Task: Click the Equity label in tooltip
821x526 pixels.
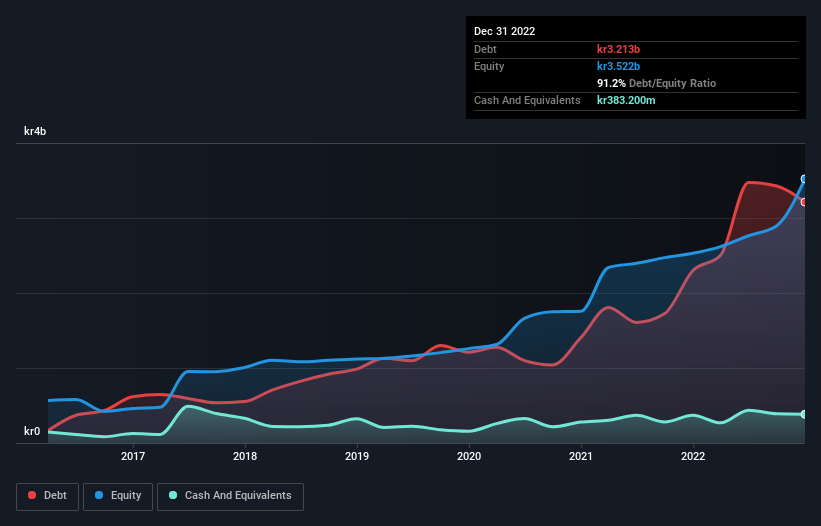Action: (489, 66)
